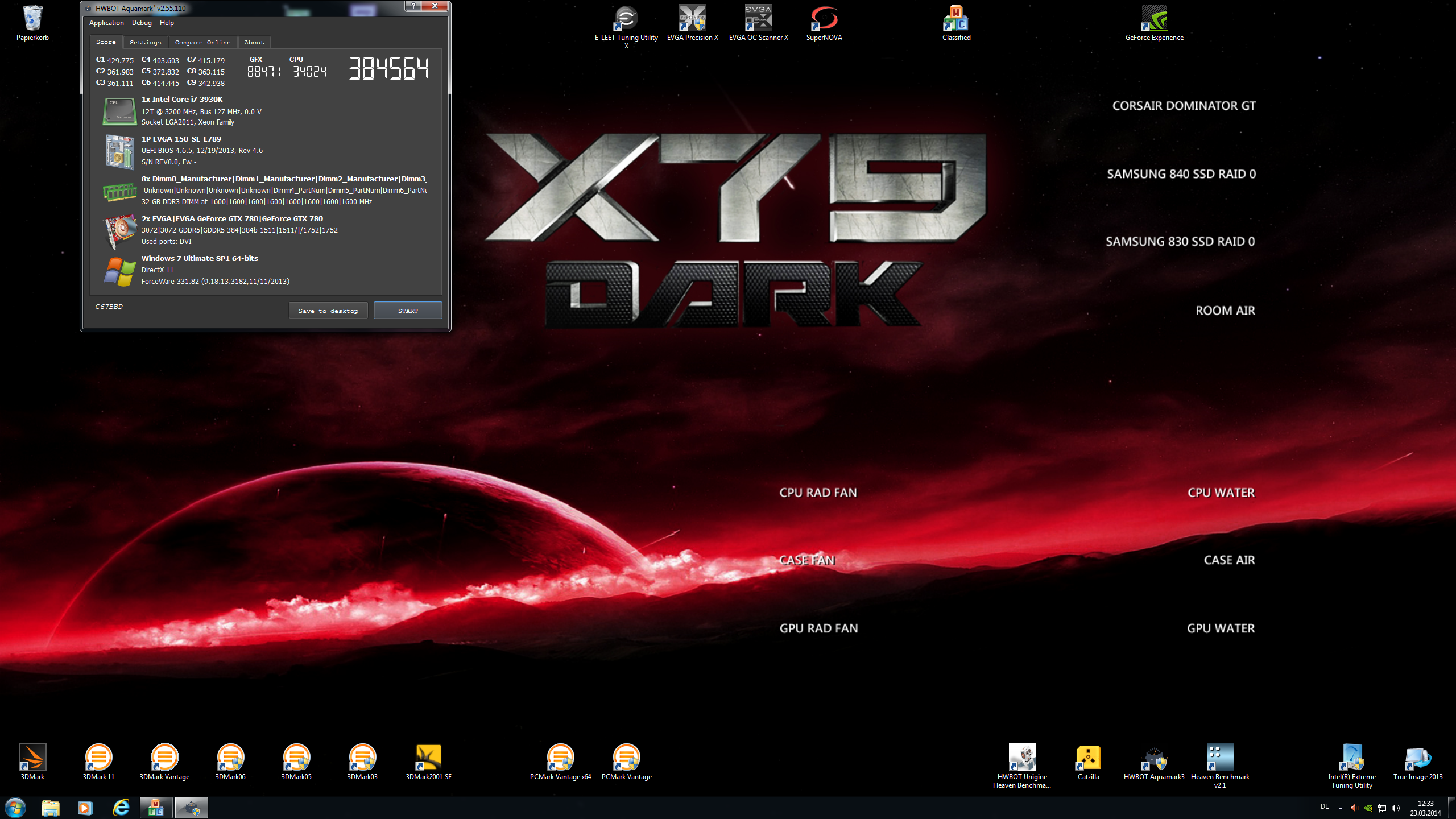Screen dimensions: 1456x819
Task: Open the About tab
Action: coord(254,42)
